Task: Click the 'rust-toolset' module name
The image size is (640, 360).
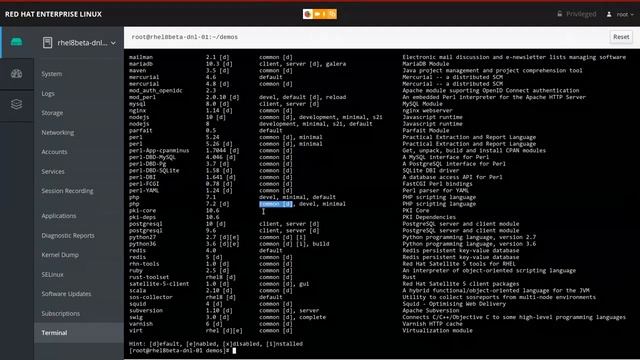Action: pyautogui.click(x=149, y=277)
